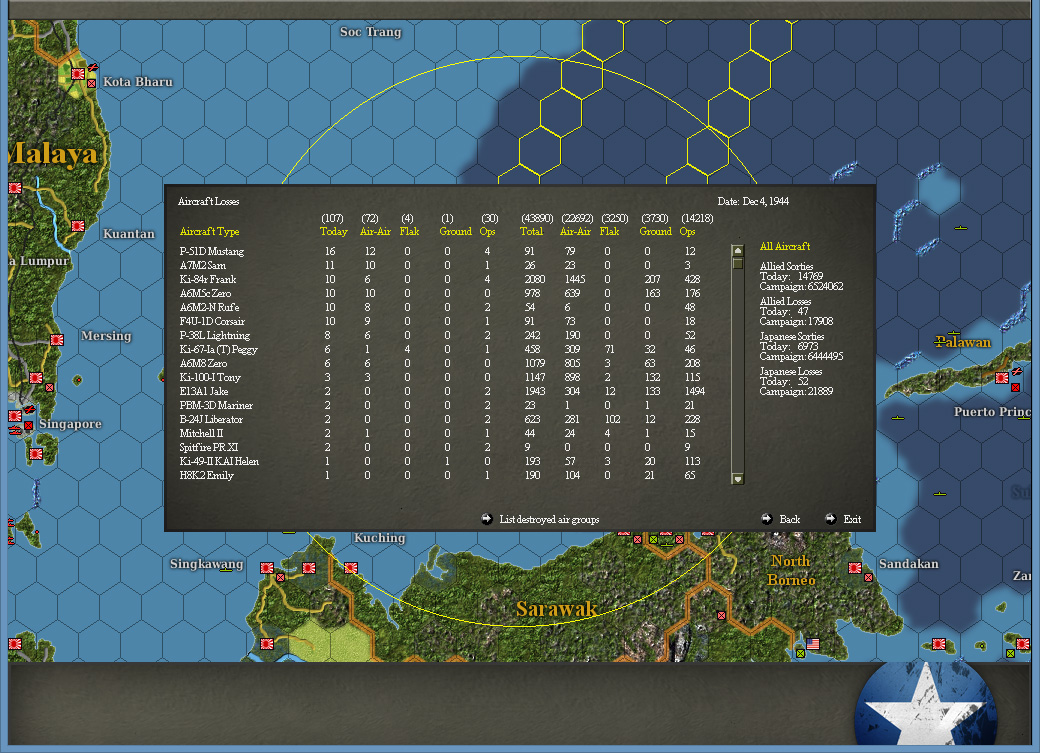Viewport: 1040px width, 753px height.
Task: Go Back from Aircraft Losses
Action: coord(789,519)
